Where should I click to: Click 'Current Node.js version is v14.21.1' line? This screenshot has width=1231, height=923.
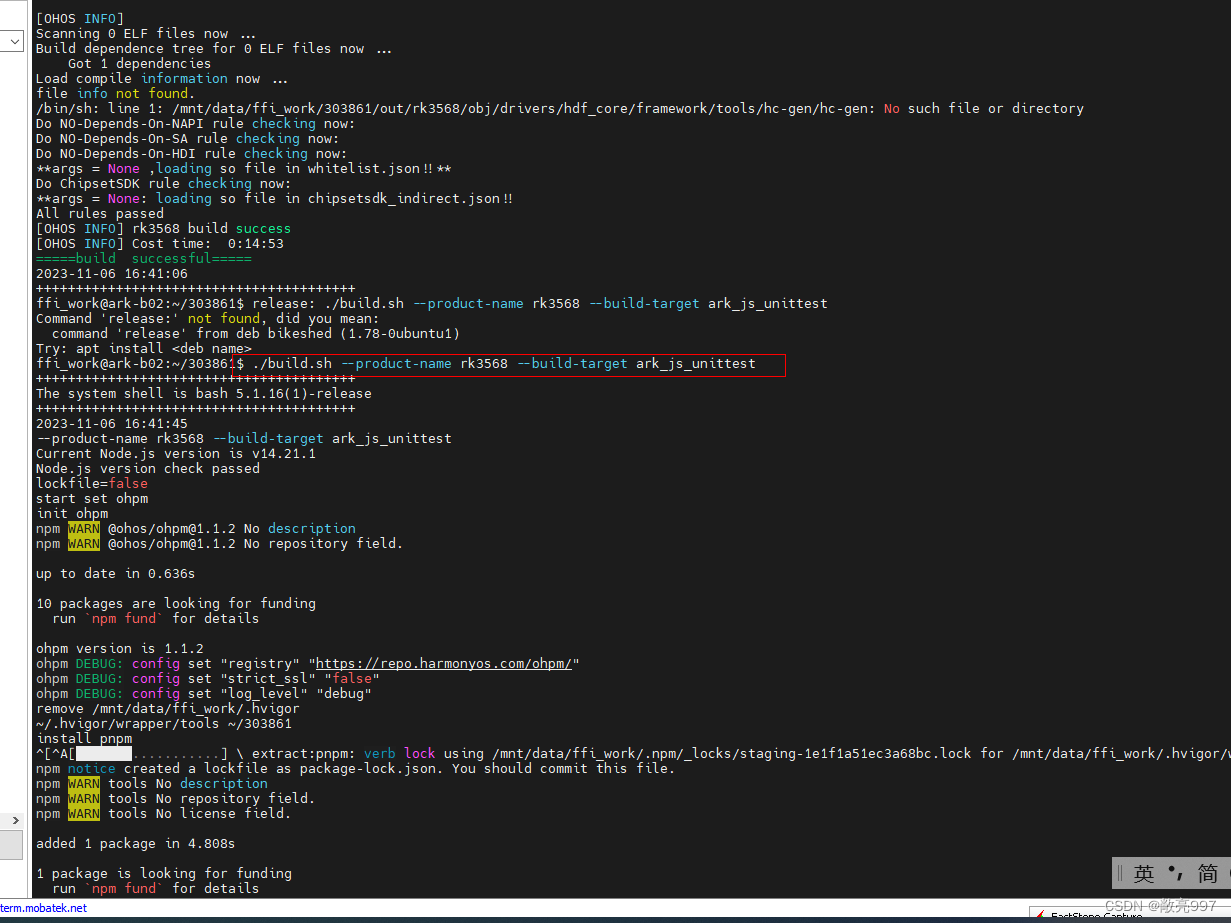click(x=176, y=453)
